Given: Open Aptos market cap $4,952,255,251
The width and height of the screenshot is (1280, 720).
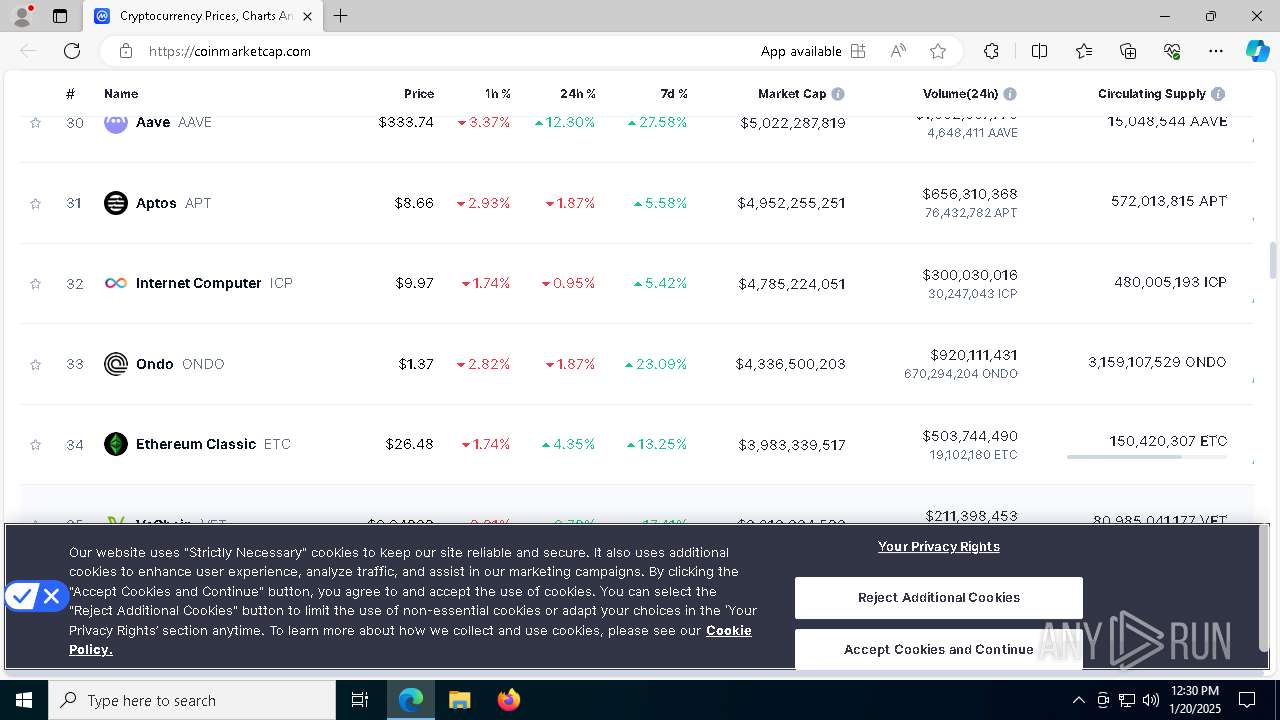Looking at the screenshot, I should (791, 203).
